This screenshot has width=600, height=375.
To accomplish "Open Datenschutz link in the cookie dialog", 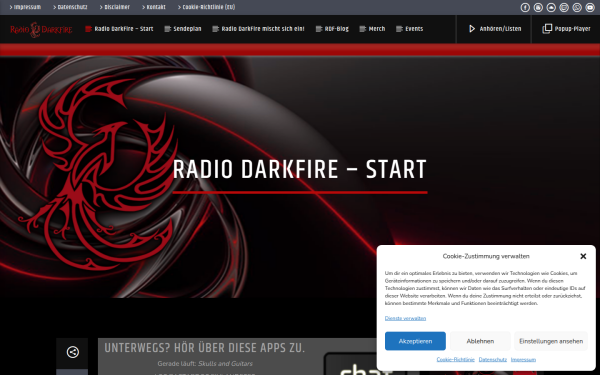I will coord(492,360).
